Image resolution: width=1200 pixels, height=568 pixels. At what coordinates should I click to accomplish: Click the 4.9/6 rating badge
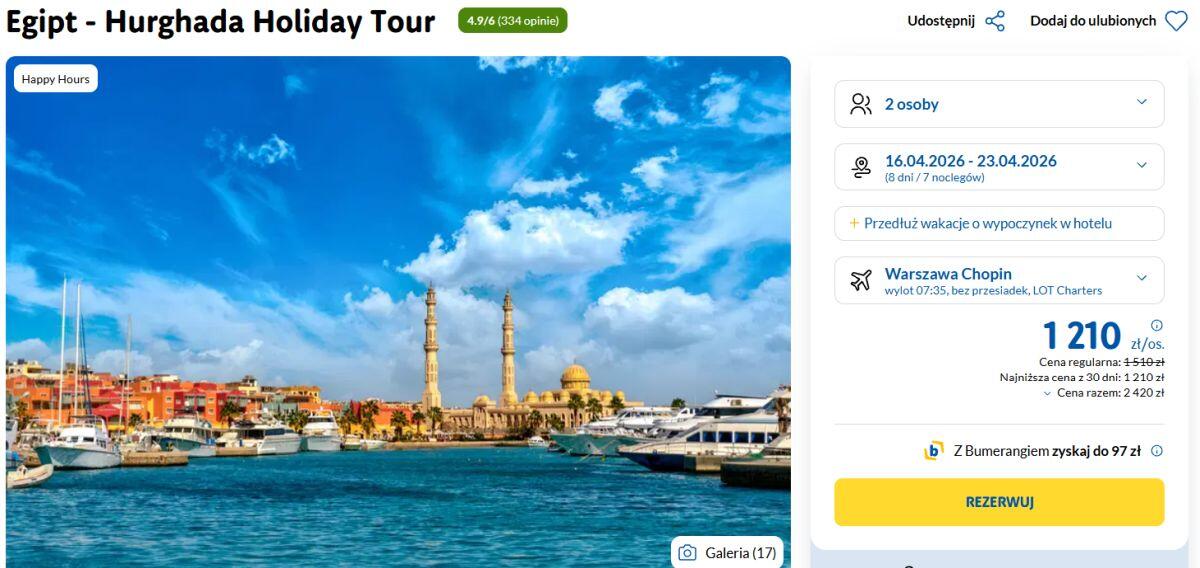pyautogui.click(x=512, y=20)
